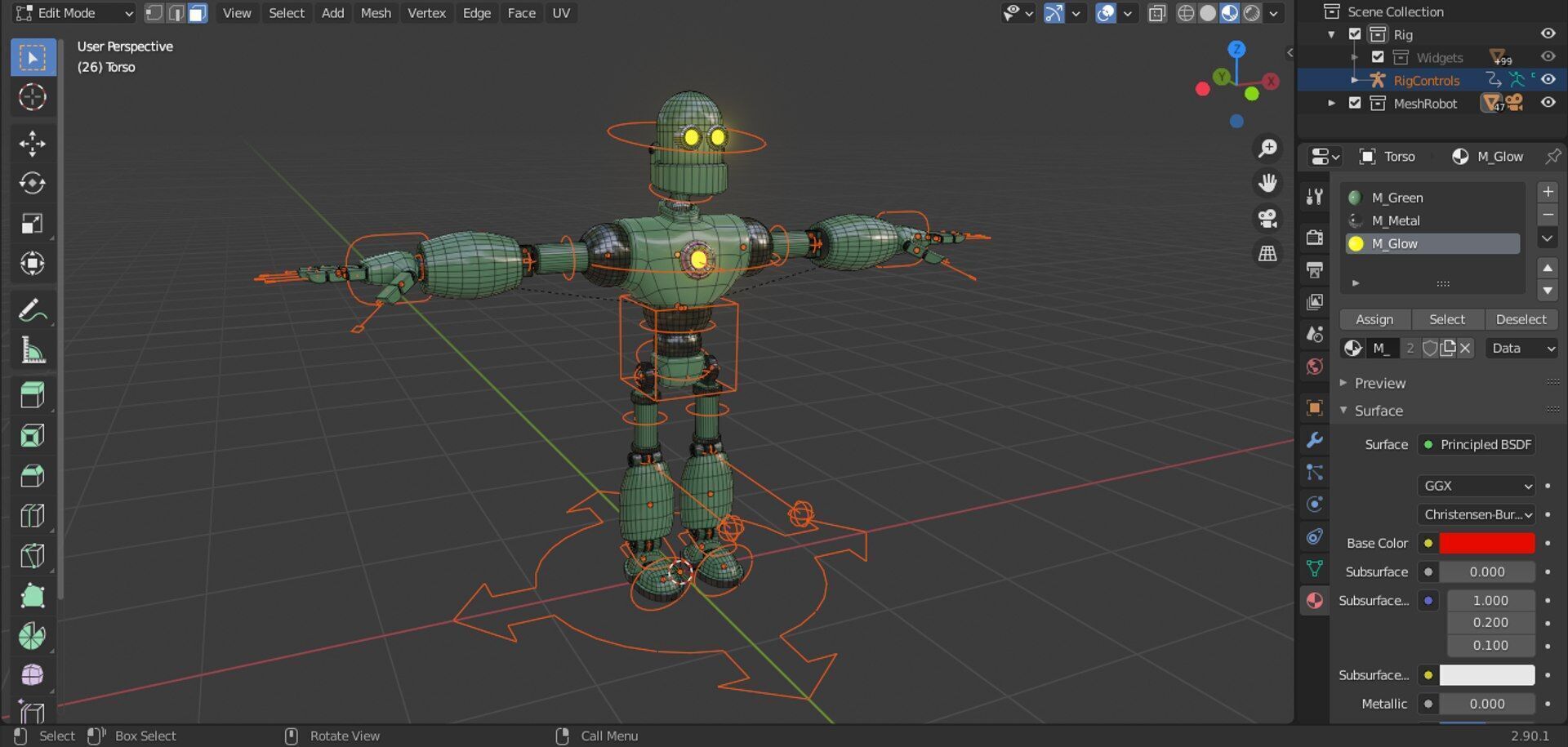Switch to rendered shading
Screen dimensions: 1568x747
click(1251, 13)
